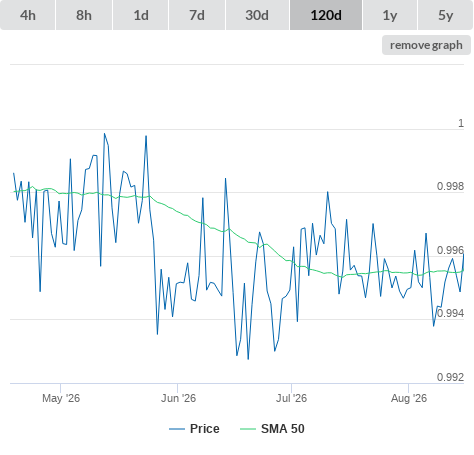Click the green SMA 50 line swatch
474x455 pixels.
point(248,429)
